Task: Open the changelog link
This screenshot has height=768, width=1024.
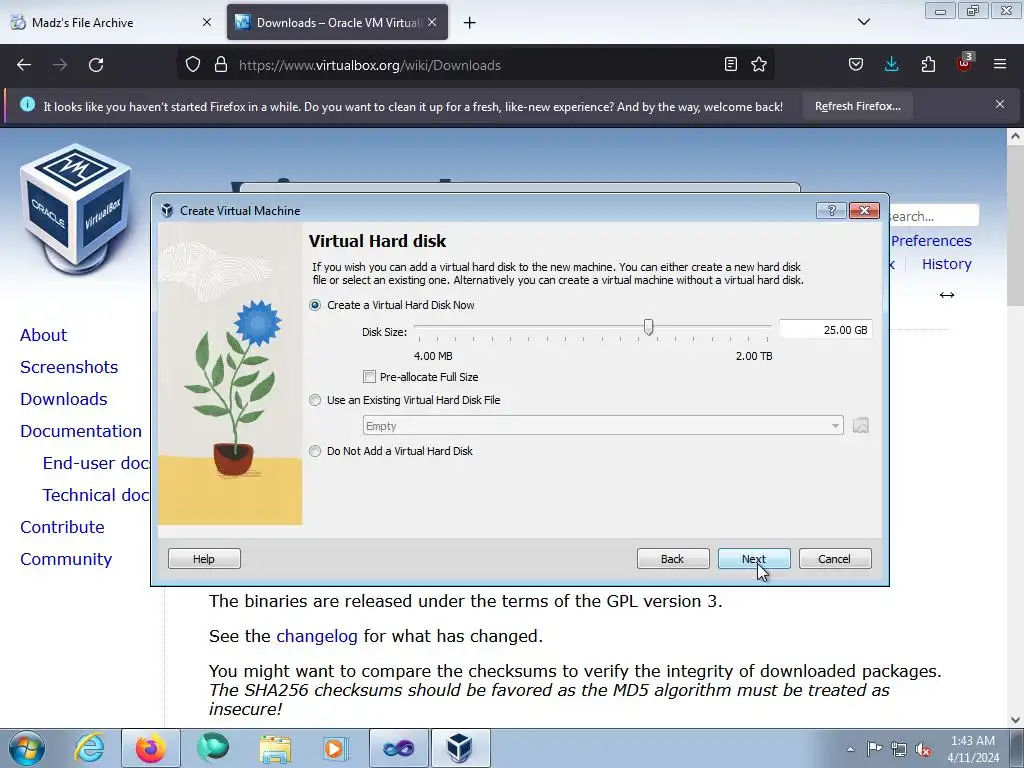Action: point(317,636)
